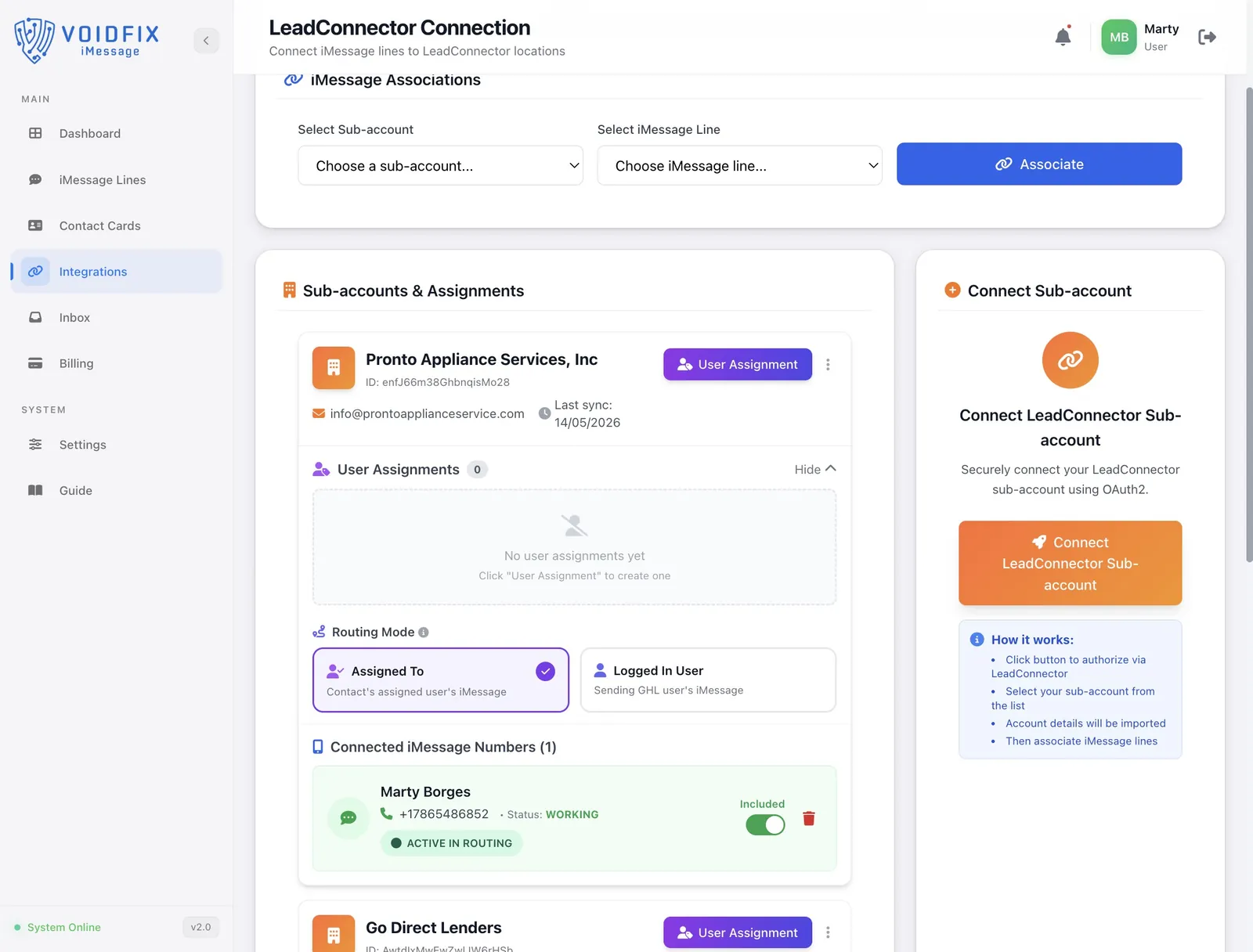Click User Assignment for Pronto Appliance Services
Viewport: 1253px width, 952px height.
tap(738, 365)
